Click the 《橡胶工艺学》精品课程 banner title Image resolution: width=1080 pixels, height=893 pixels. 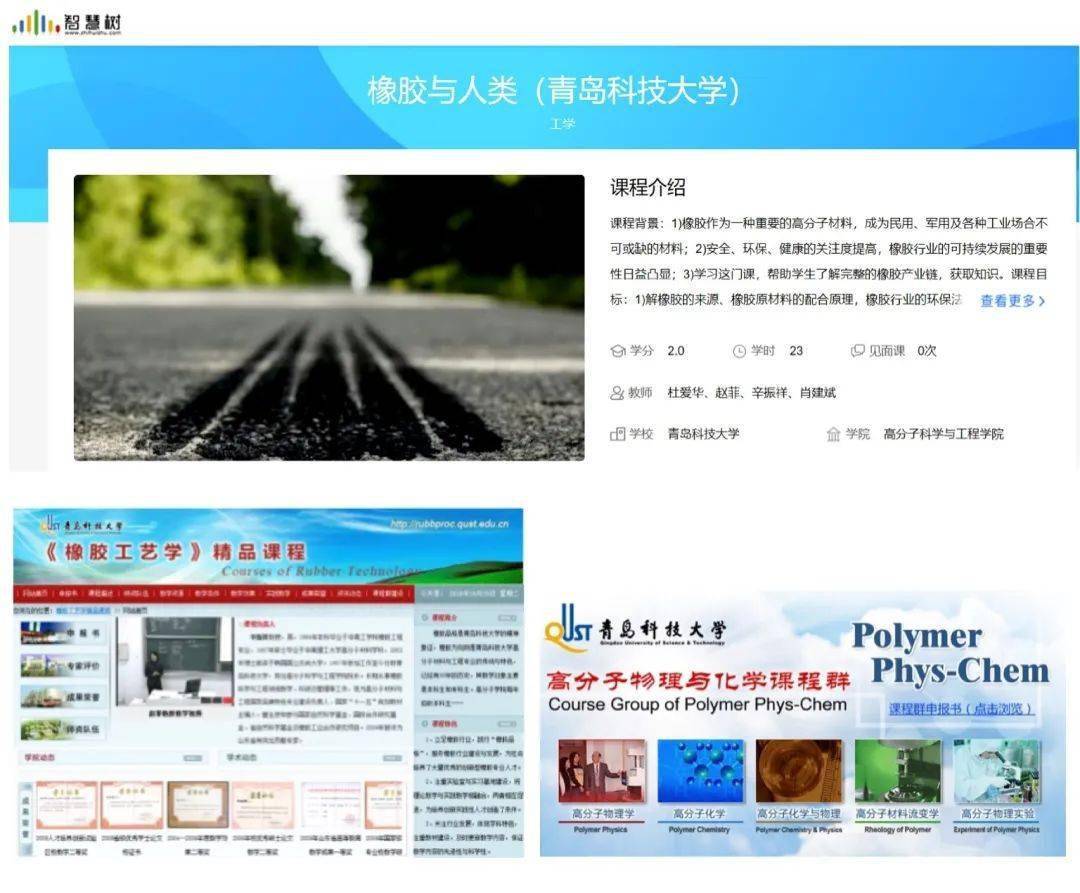[174, 552]
